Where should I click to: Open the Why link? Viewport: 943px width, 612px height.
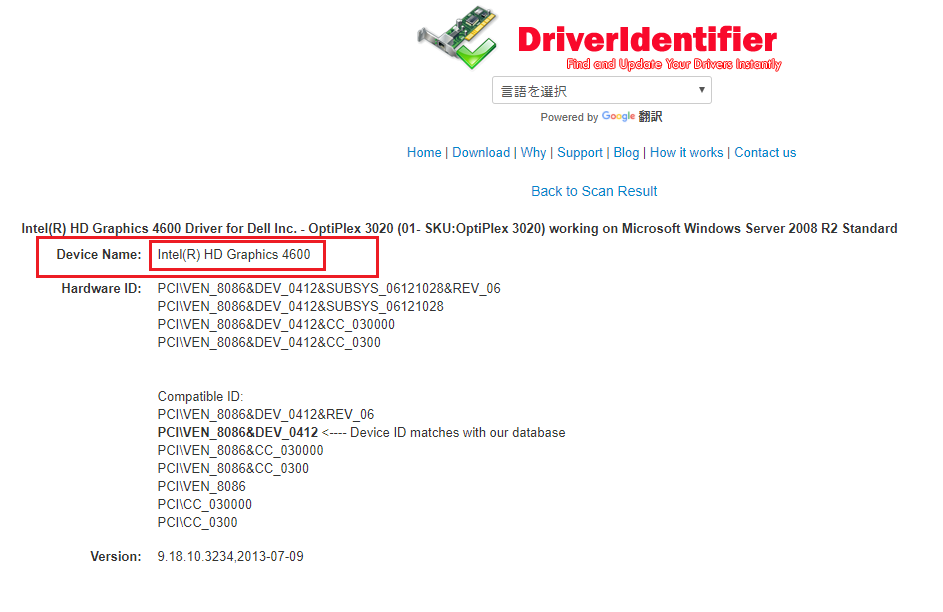pos(533,153)
